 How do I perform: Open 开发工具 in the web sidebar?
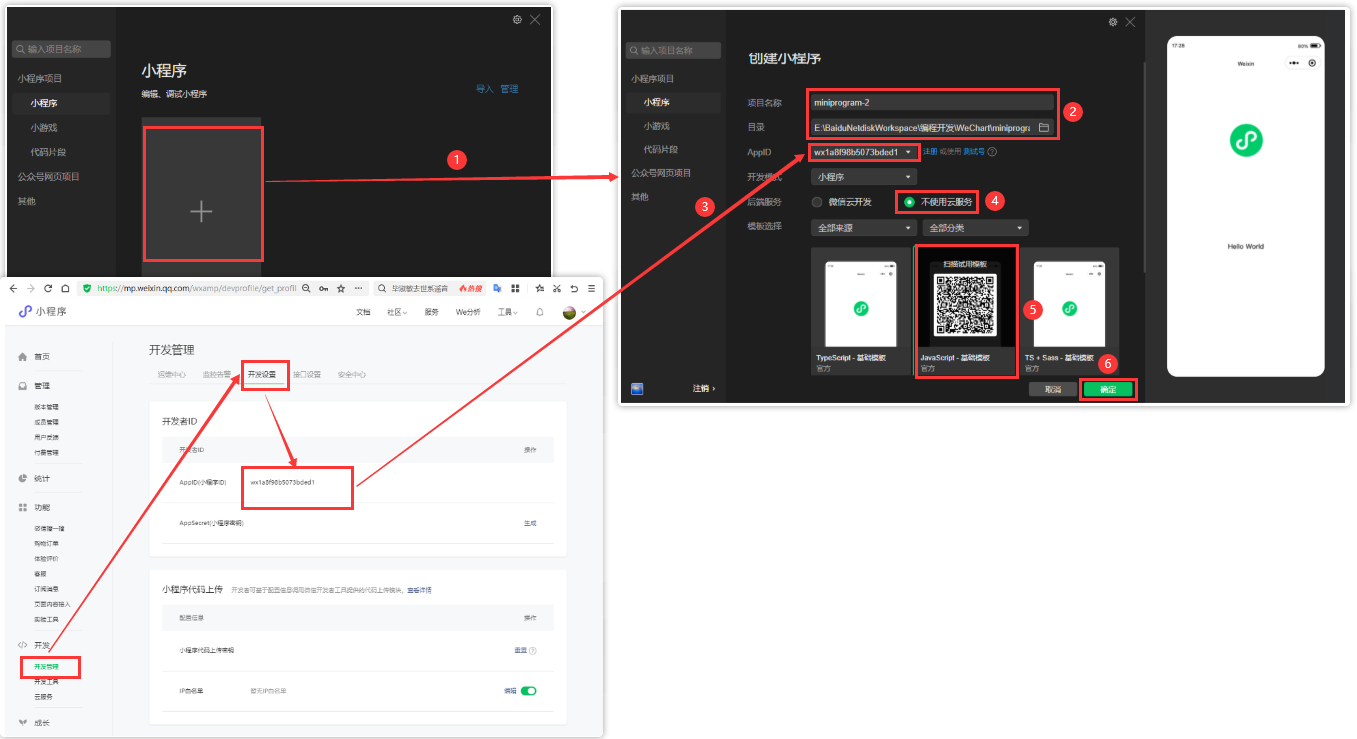pyautogui.click(x=47, y=681)
